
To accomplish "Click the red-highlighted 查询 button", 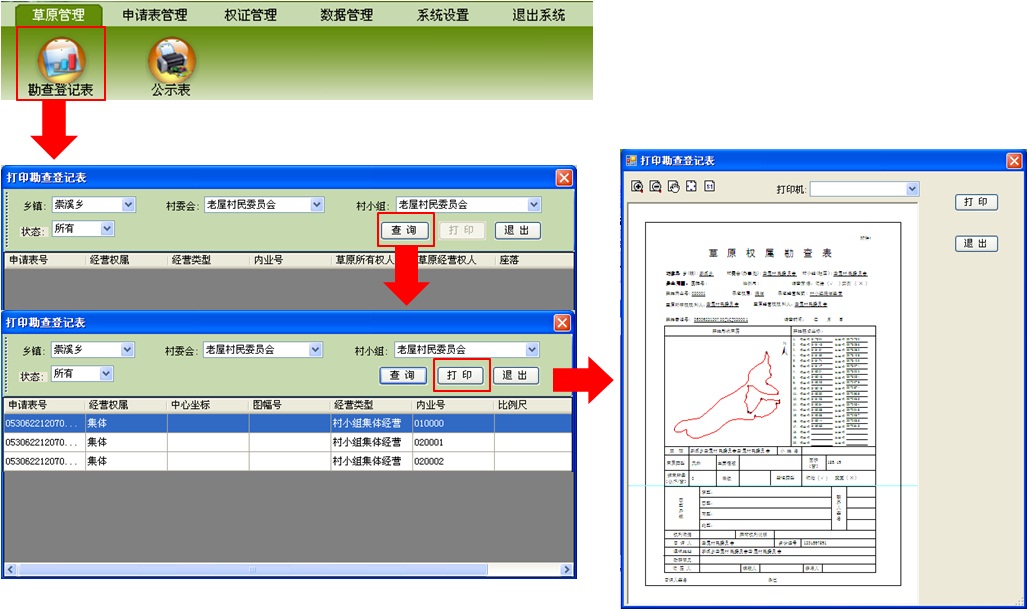I will tap(406, 231).
